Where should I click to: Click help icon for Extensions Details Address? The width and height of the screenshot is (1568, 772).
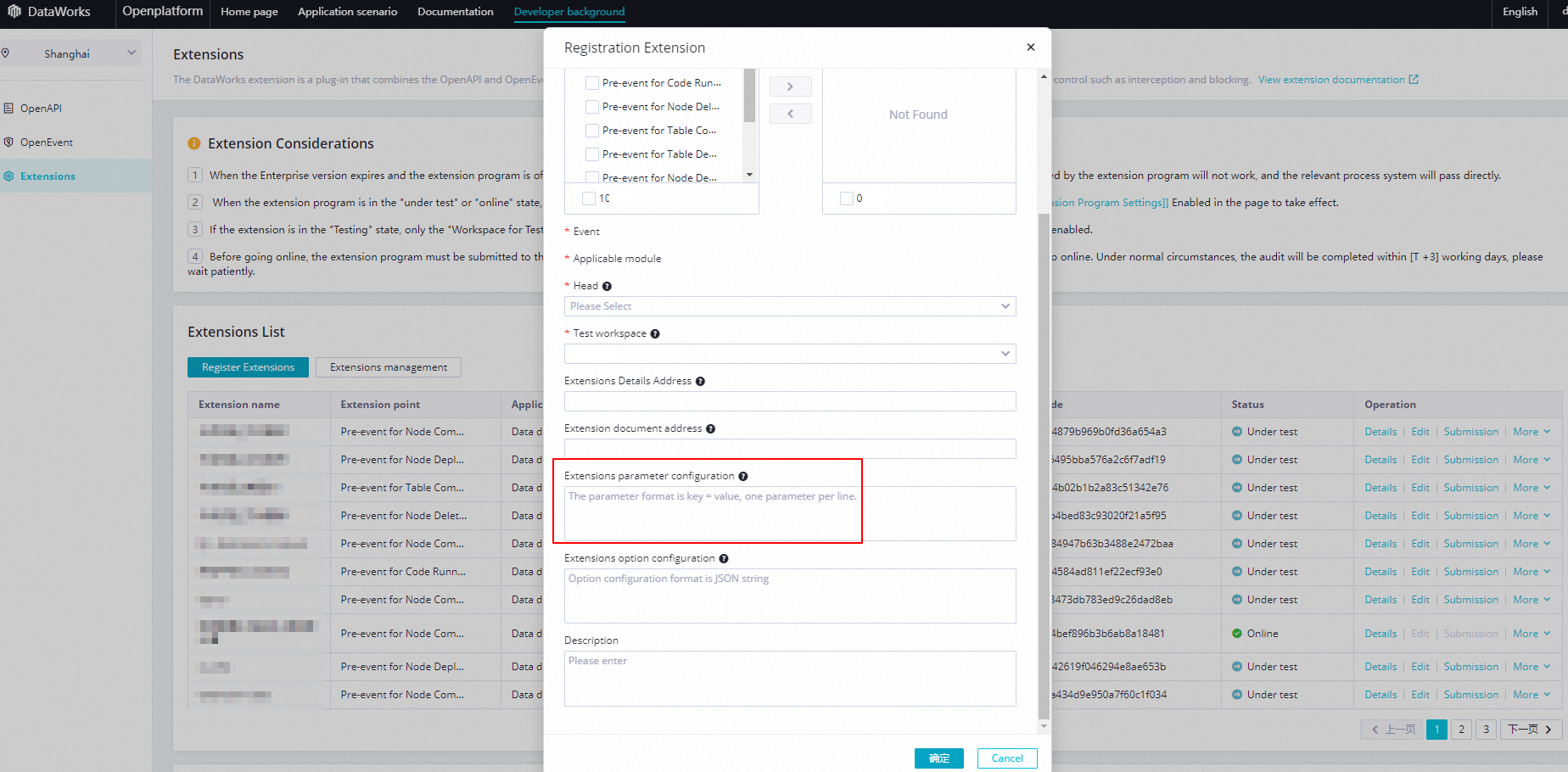[700, 381]
